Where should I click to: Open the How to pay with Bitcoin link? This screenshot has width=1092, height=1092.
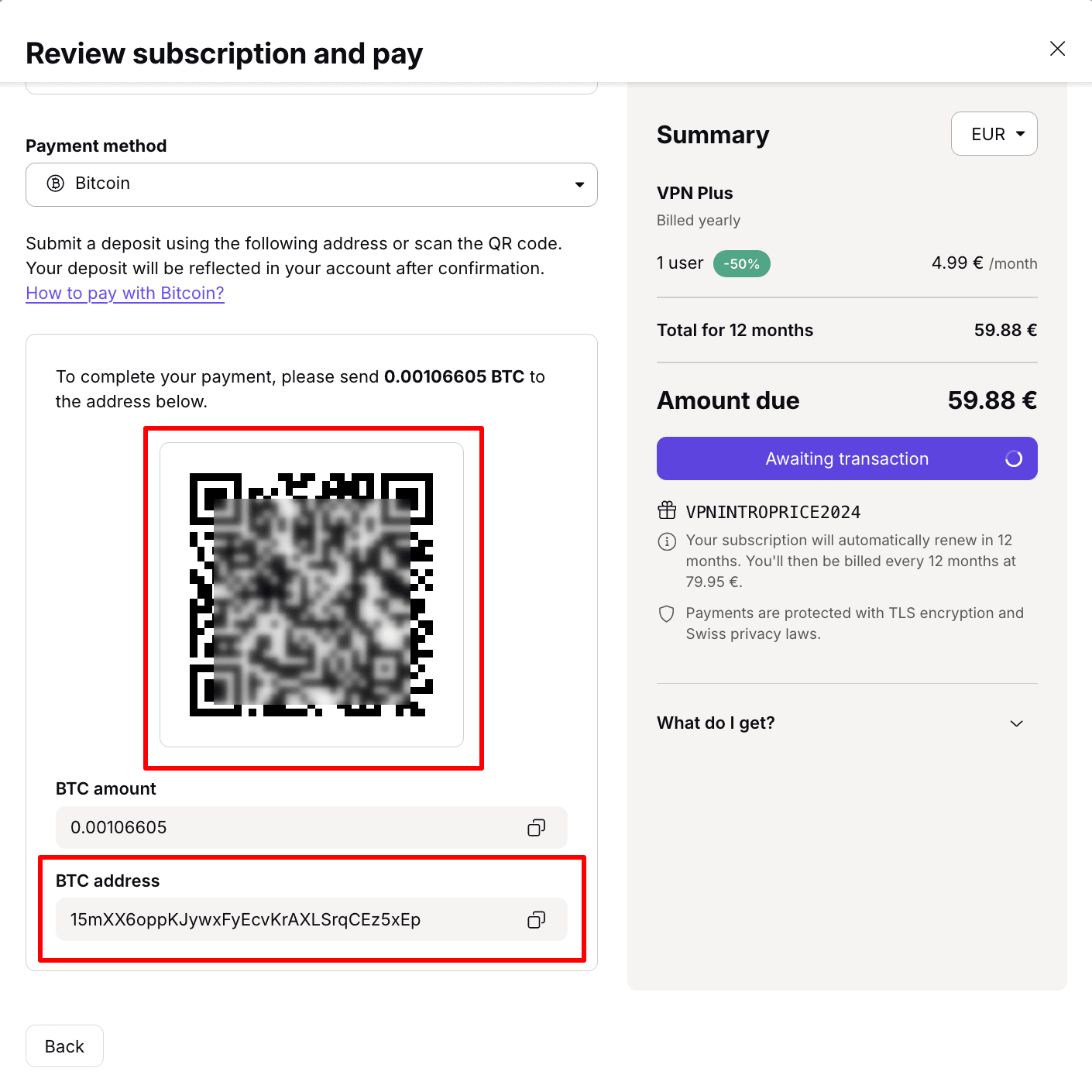pyautogui.click(x=125, y=294)
